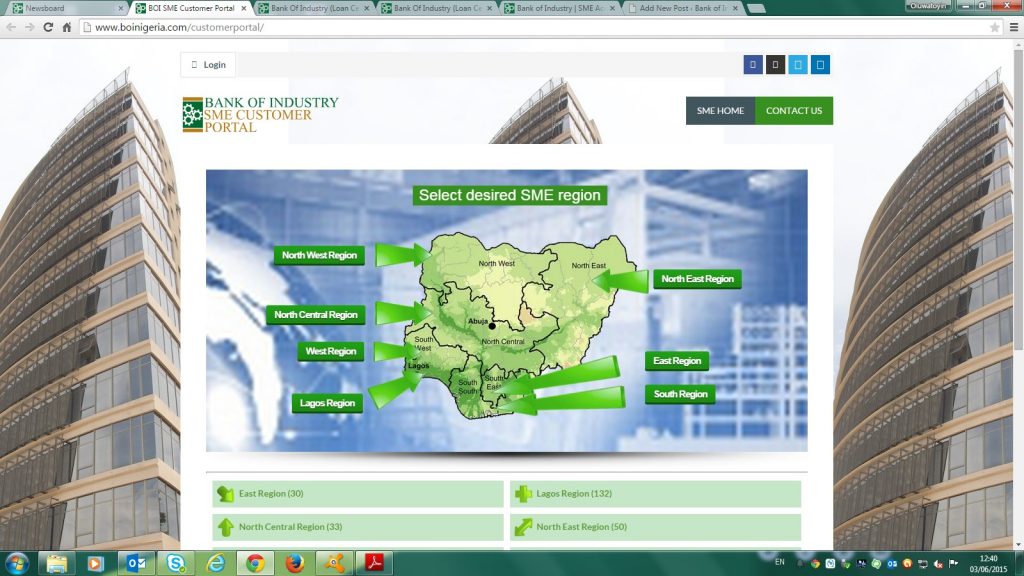Open a new browser tab

pyautogui.click(x=756, y=8)
